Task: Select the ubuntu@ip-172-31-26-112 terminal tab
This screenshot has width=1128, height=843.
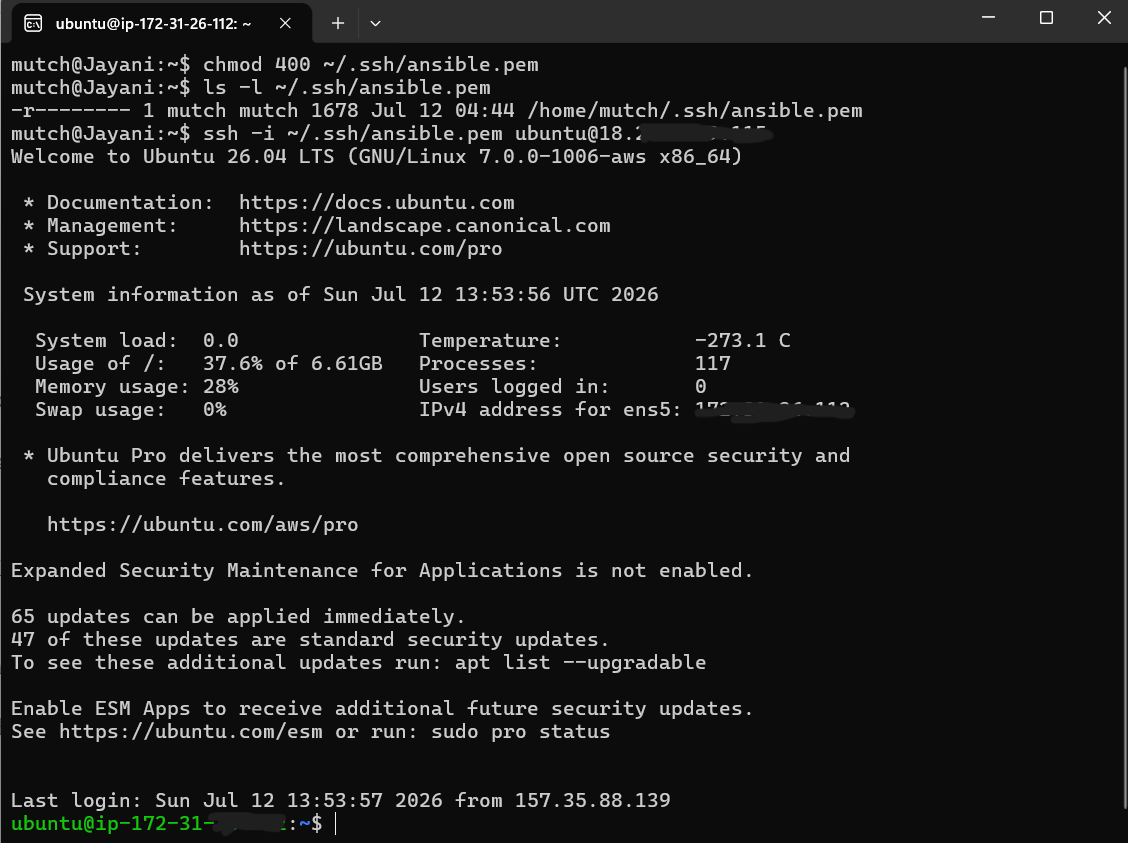Action: click(162, 23)
